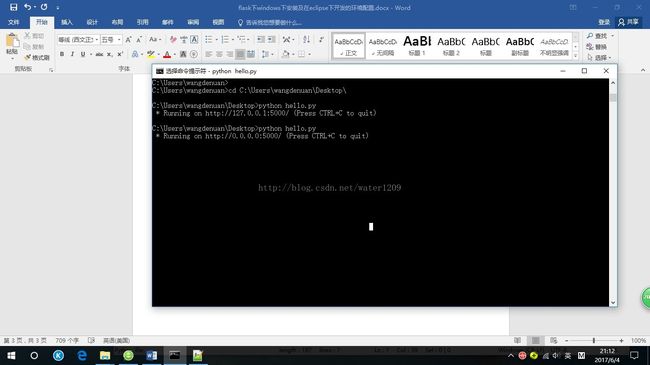Click the Sort (A-Z) icon

(306, 39)
